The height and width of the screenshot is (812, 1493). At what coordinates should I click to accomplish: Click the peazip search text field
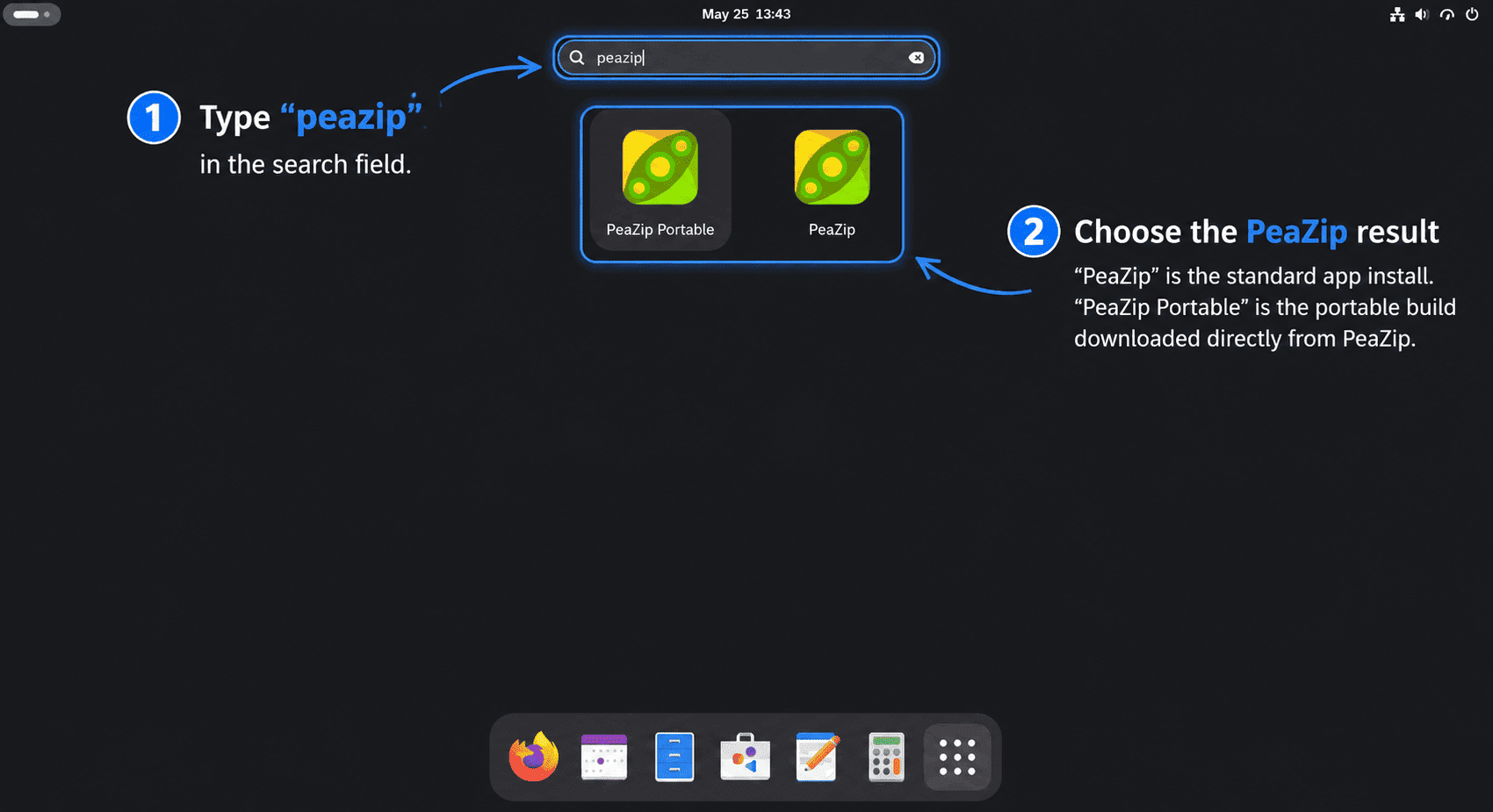click(x=746, y=58)
